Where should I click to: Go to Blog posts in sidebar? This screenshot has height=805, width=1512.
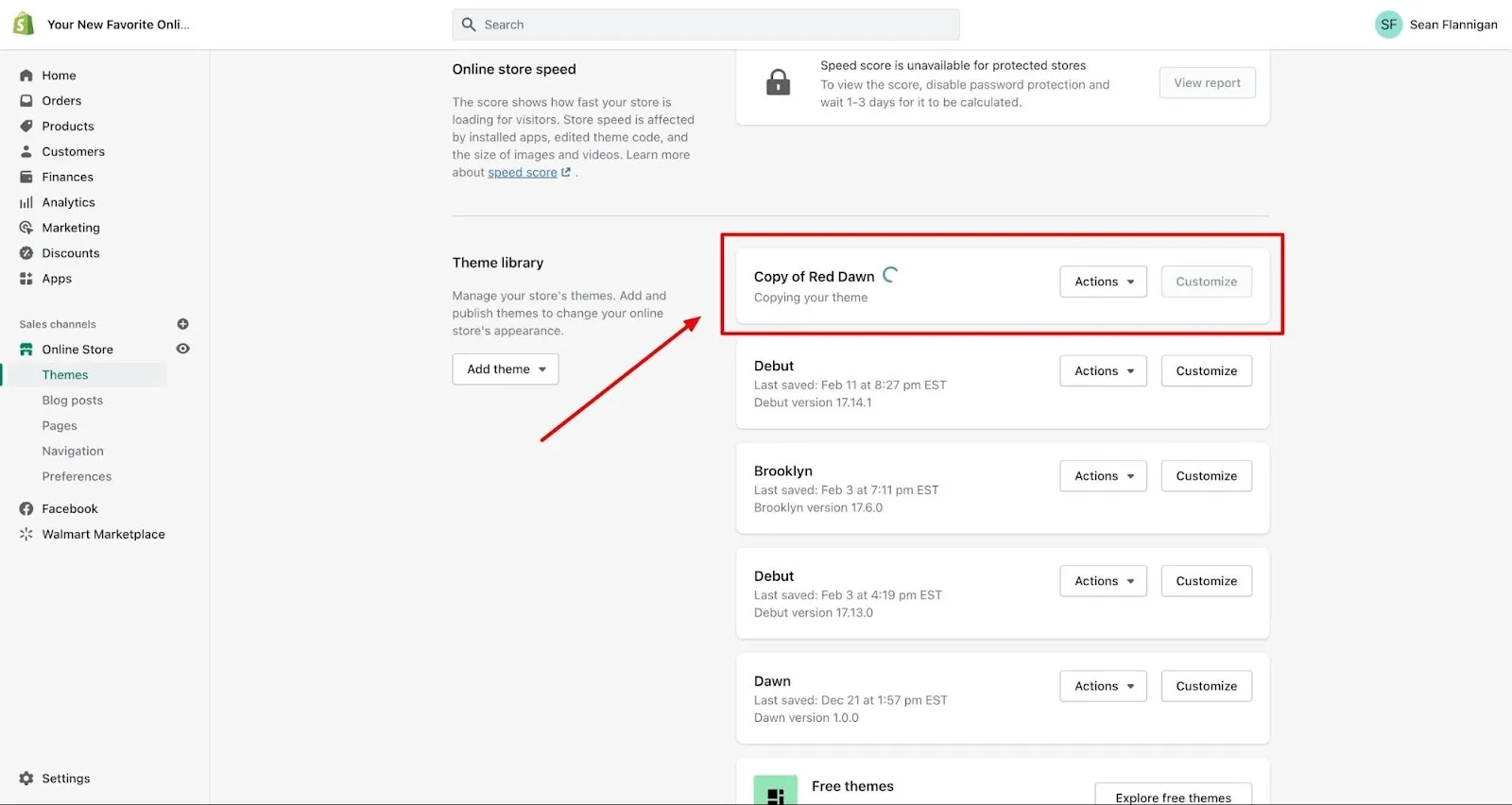73,401
